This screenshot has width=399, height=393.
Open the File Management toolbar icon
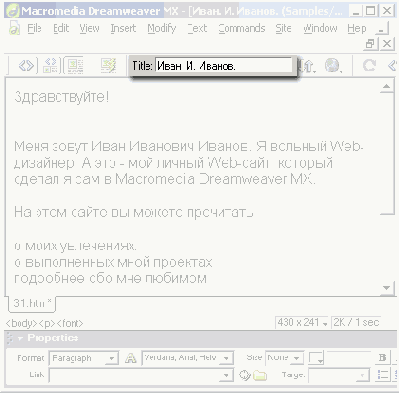[x=308, y=66]
